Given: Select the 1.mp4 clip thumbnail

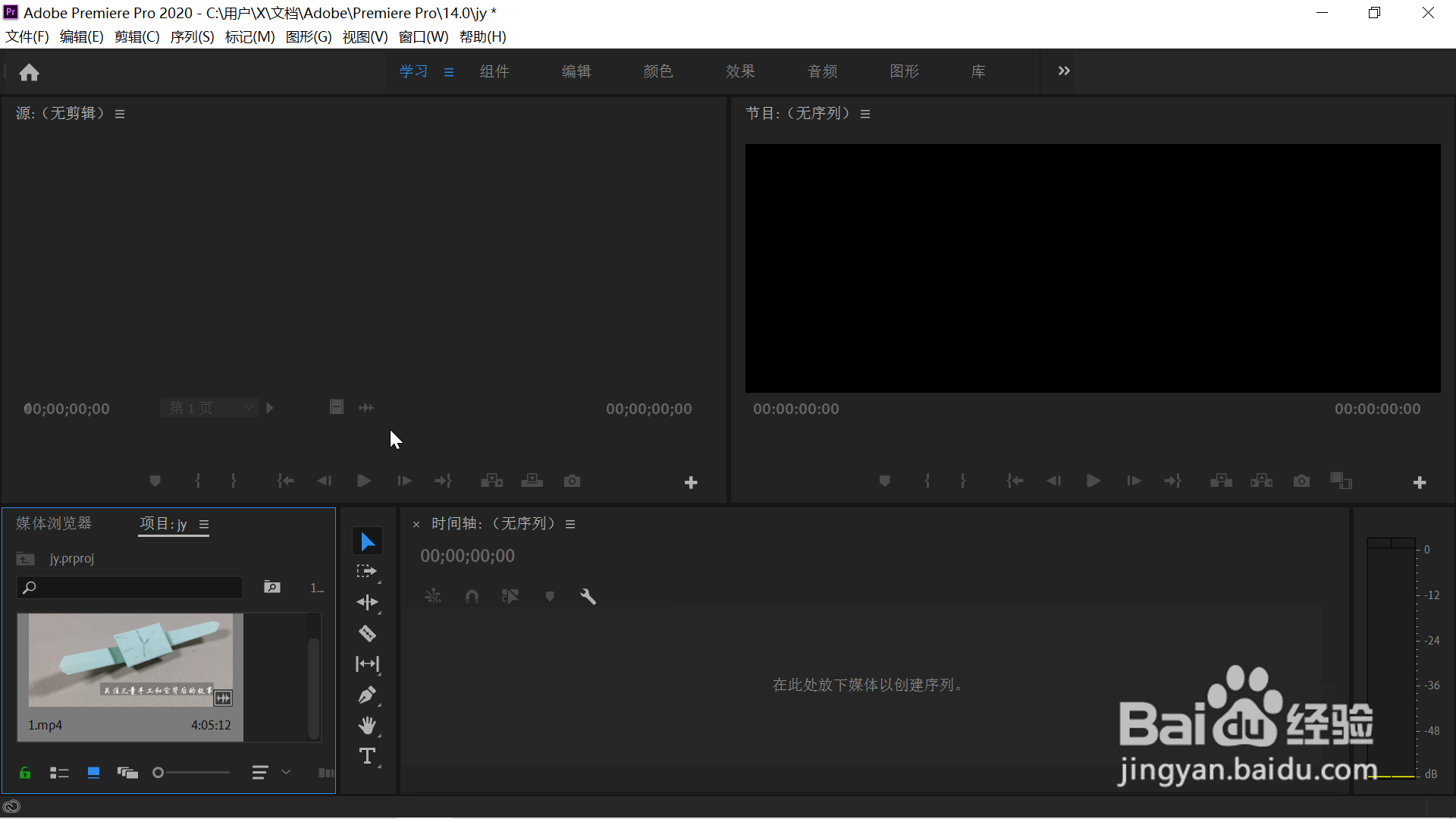Looking at the screenshot, I should point(130,660).
